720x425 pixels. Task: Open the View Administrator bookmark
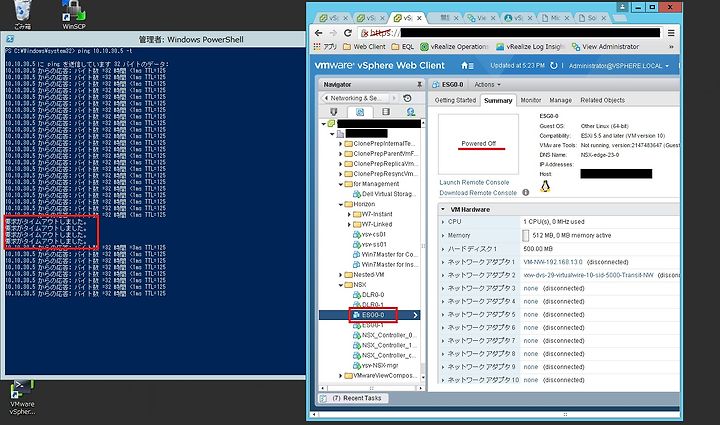pyautogui.click(x=605, y=47)
